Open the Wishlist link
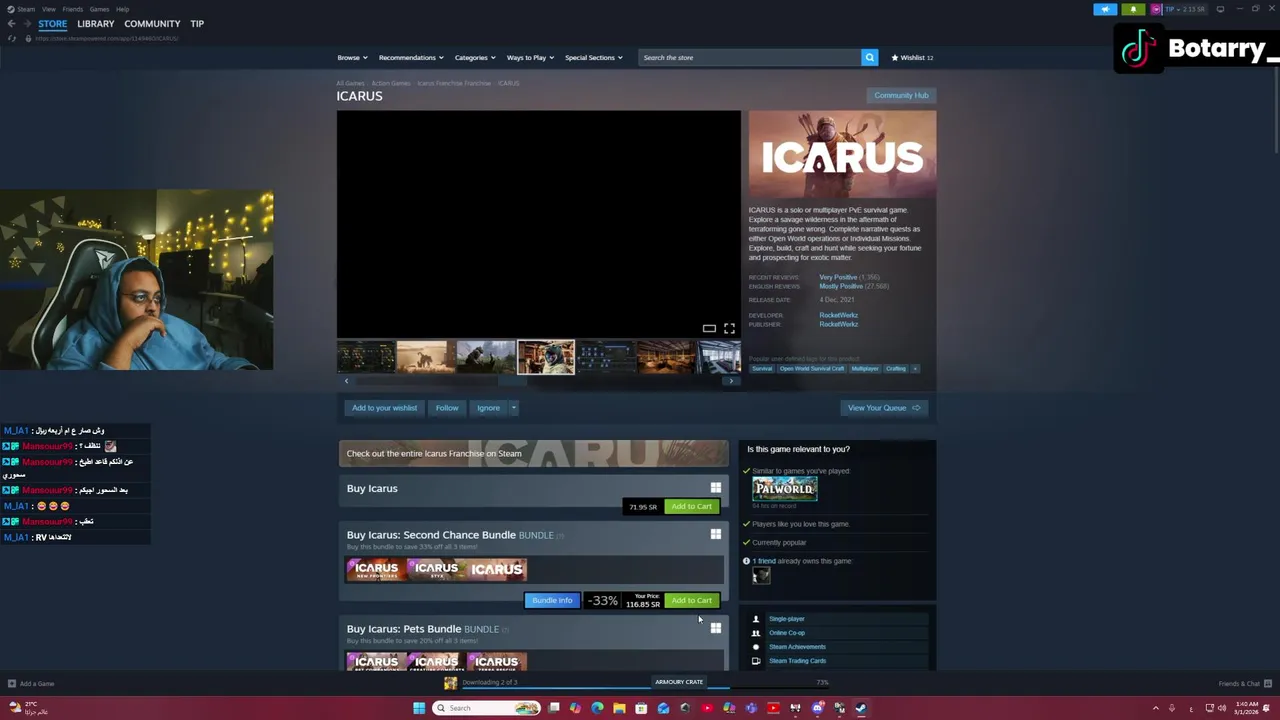The width and height of the screenshot is (1280, 720). pyautogui.click(x=912, y=58)
